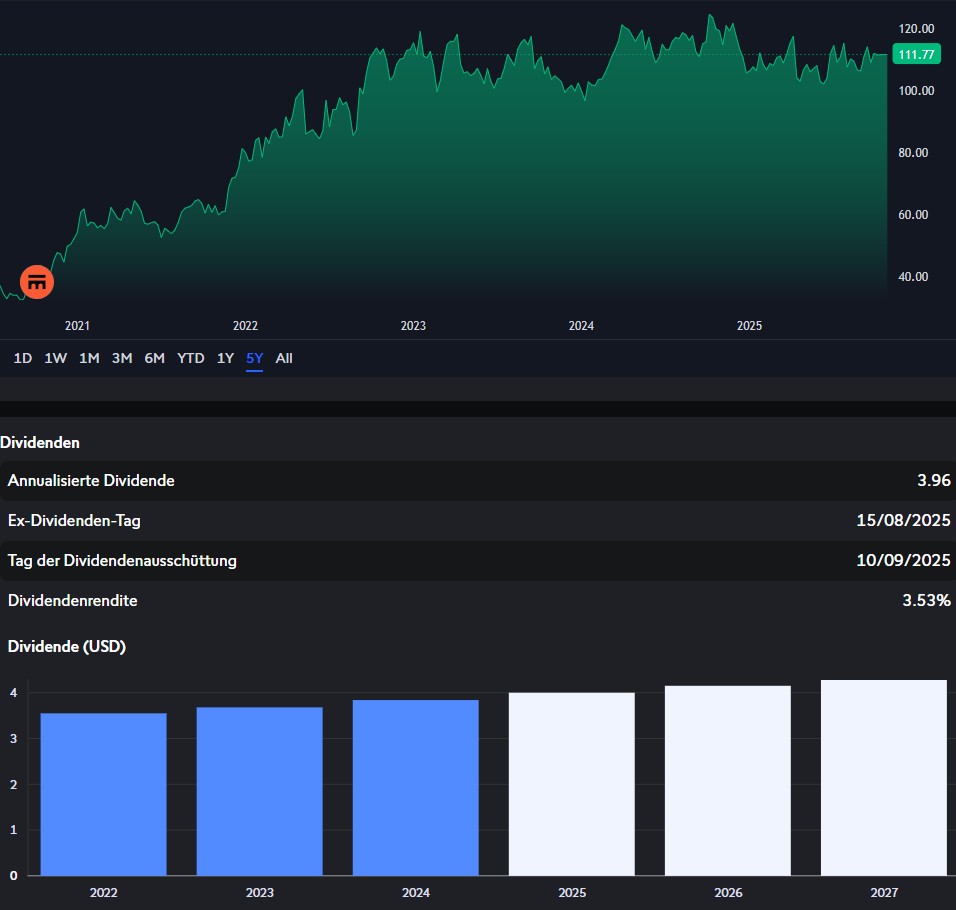
Task: Click the 111.77 current price label
Action: [x=916, y=54]
